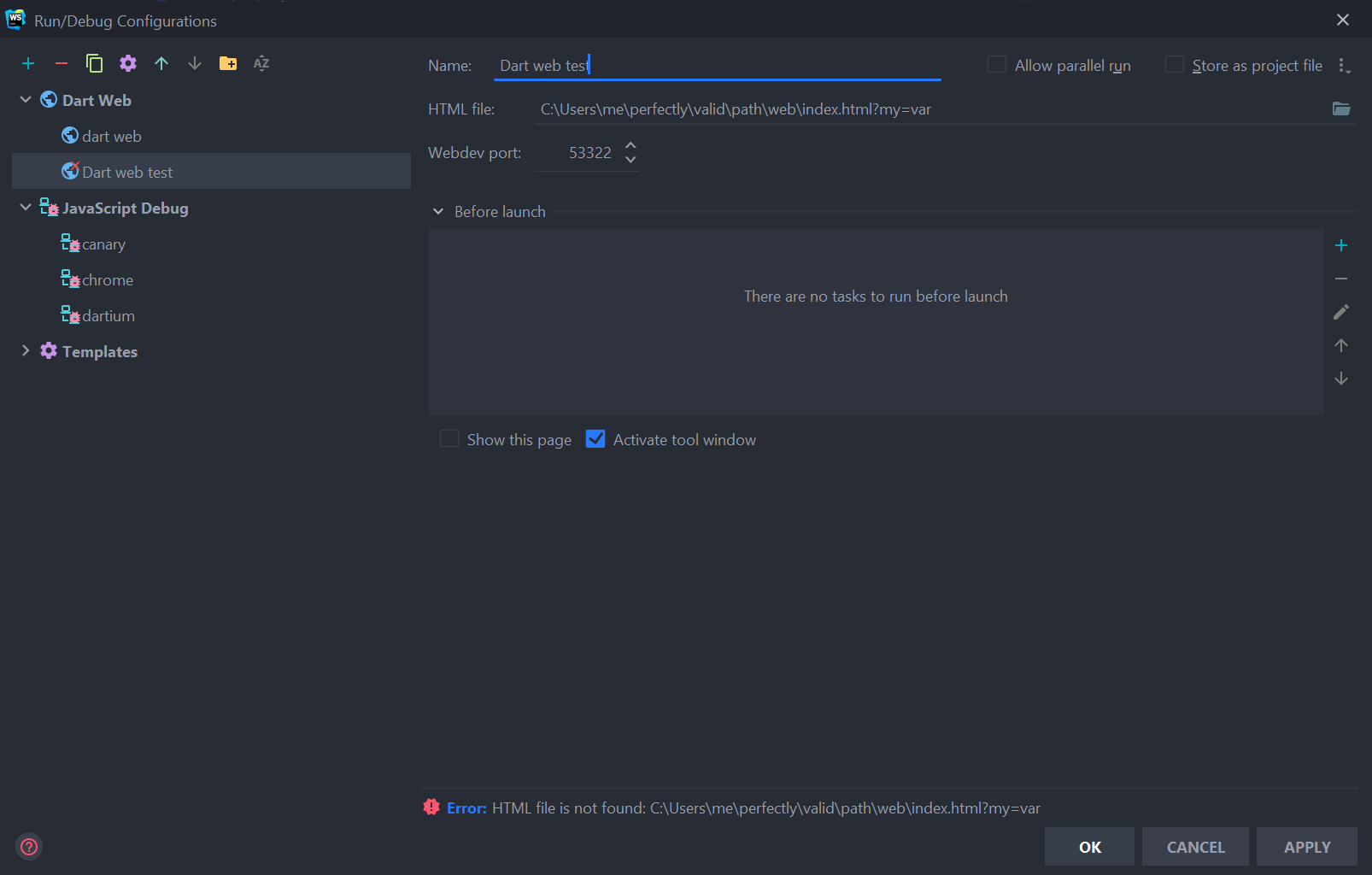This screenshot has height=875, width=1372.
Task: Move configuration down in the list
Action: coord(195,63)
